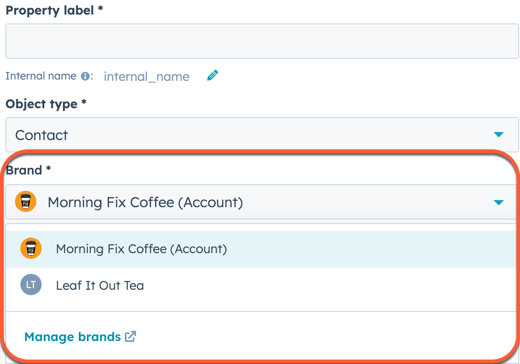Open the Contact object type selector
The height and width of the screenshot is (364, 520).
[x=262, y=135]
